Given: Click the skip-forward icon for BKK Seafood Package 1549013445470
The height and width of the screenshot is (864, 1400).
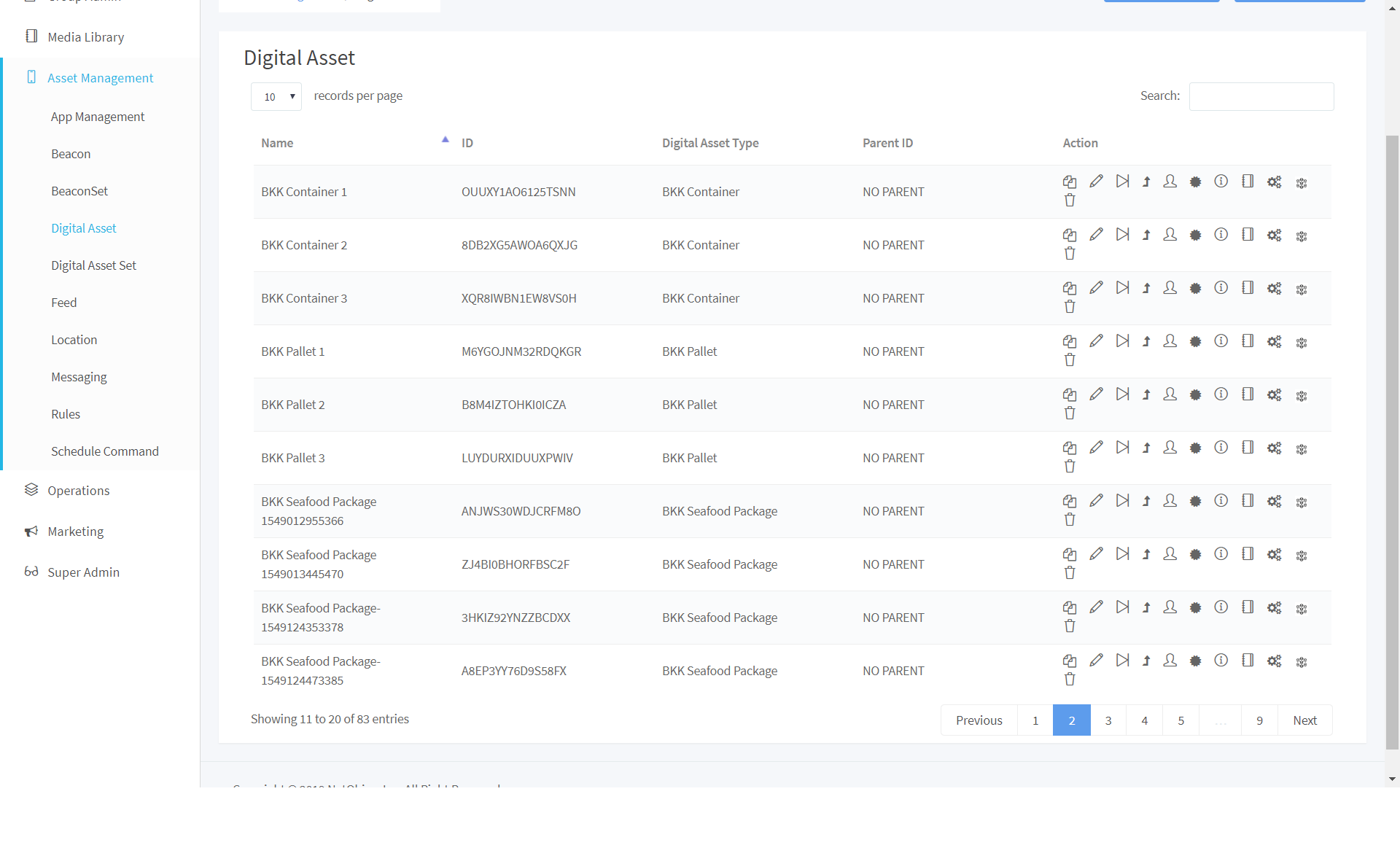Looking at the screenshot, I should 1122,554.
